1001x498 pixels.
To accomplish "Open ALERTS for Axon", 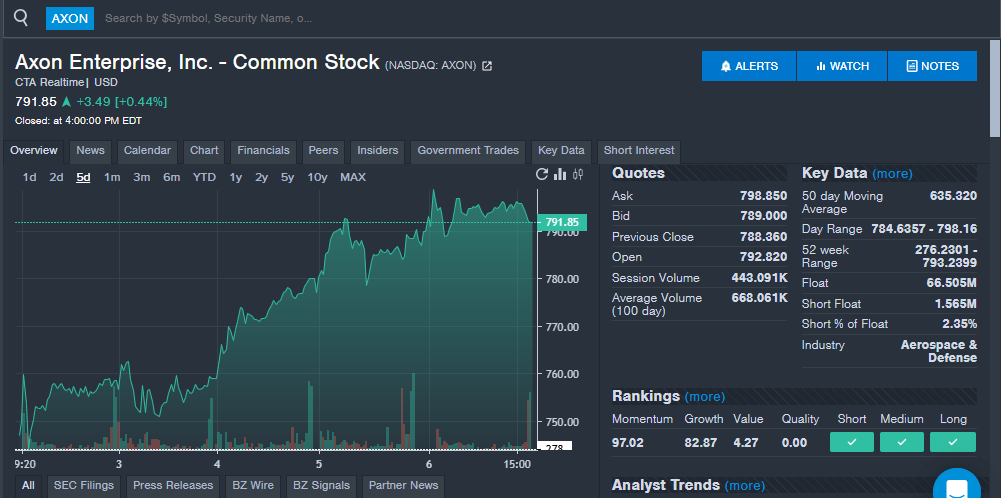I will [x=749, y=66].
